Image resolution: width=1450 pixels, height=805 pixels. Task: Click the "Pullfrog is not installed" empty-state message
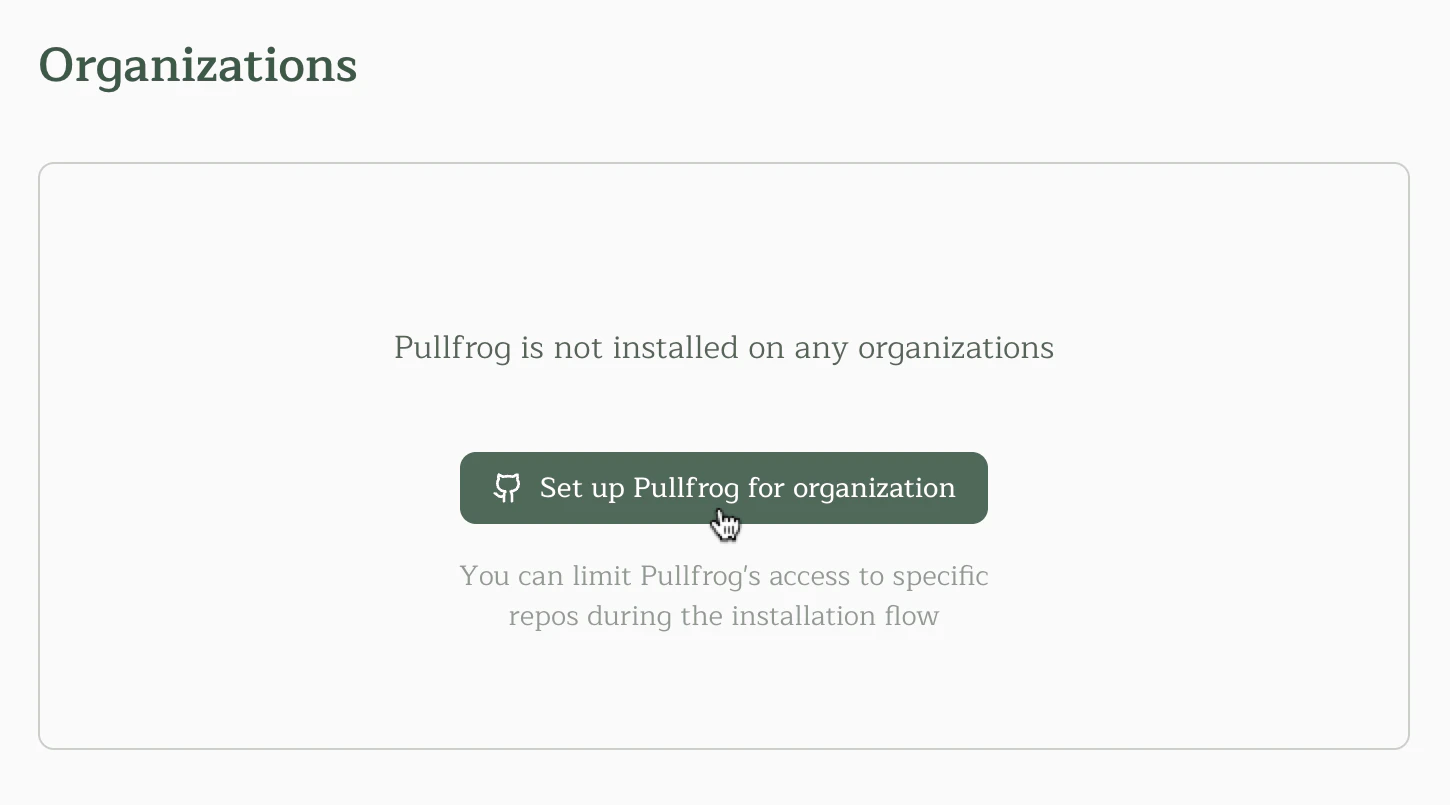pyautogui.click(x=723, y=348)
